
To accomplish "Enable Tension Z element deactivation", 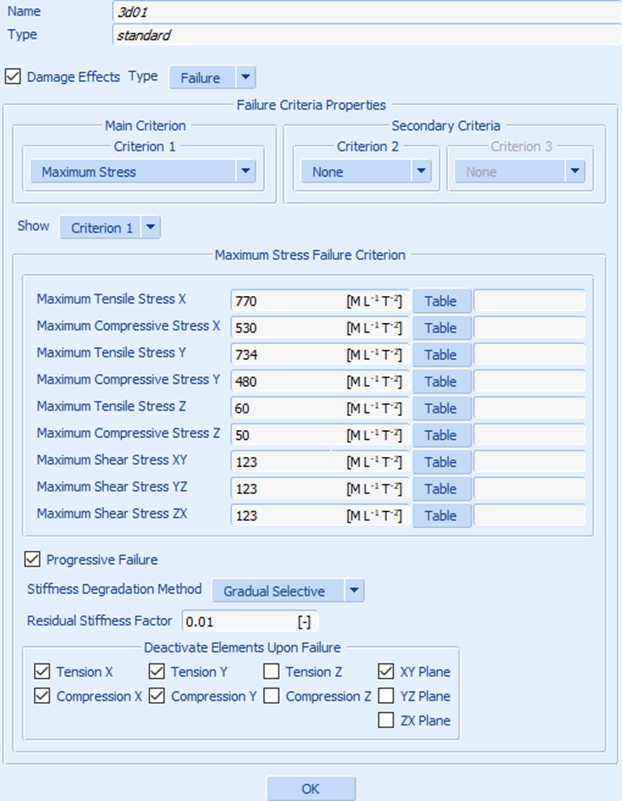I will [272, 672].
